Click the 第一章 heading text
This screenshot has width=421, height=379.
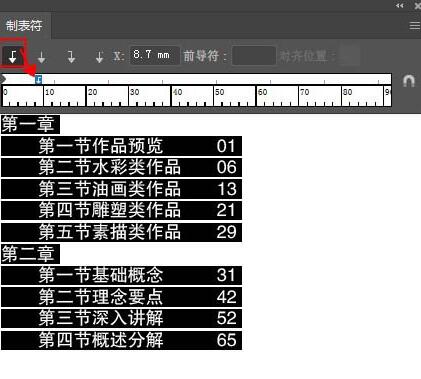coord(28,124)
